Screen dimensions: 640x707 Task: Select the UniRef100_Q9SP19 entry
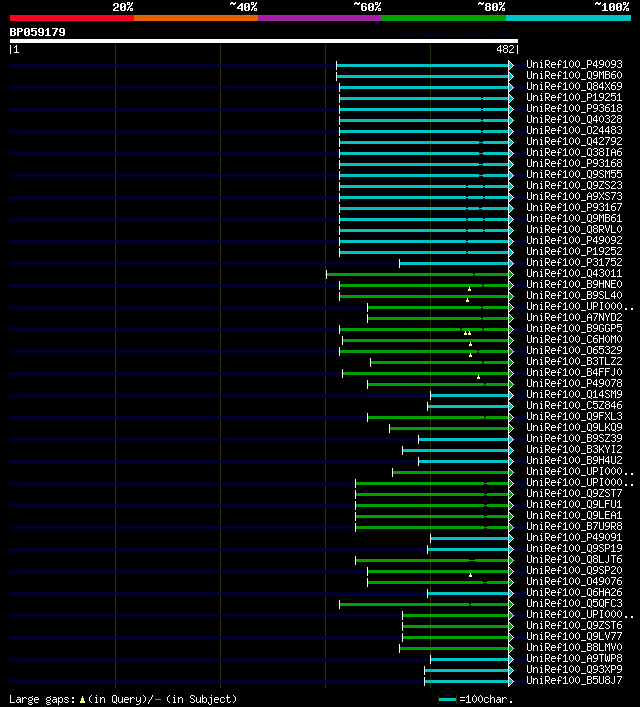click(x=574, y=548)
